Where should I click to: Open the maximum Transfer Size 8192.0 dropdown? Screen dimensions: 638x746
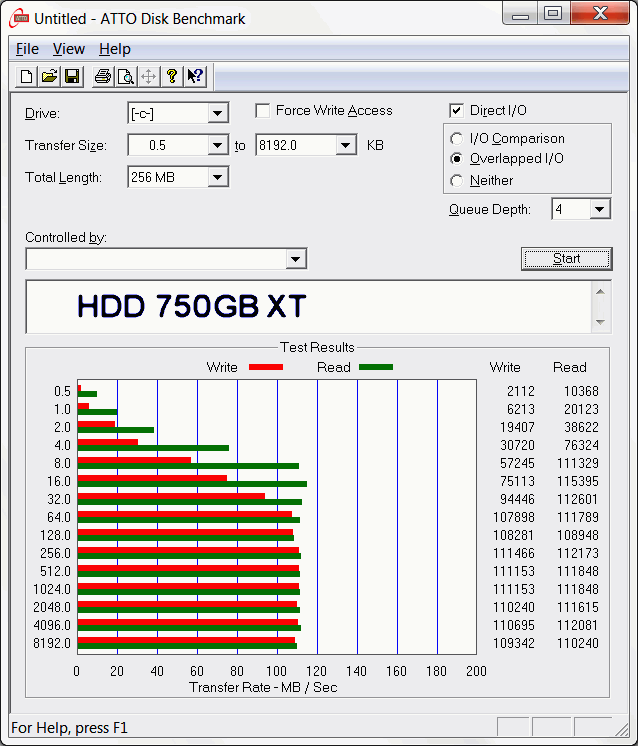click(345, 145)
